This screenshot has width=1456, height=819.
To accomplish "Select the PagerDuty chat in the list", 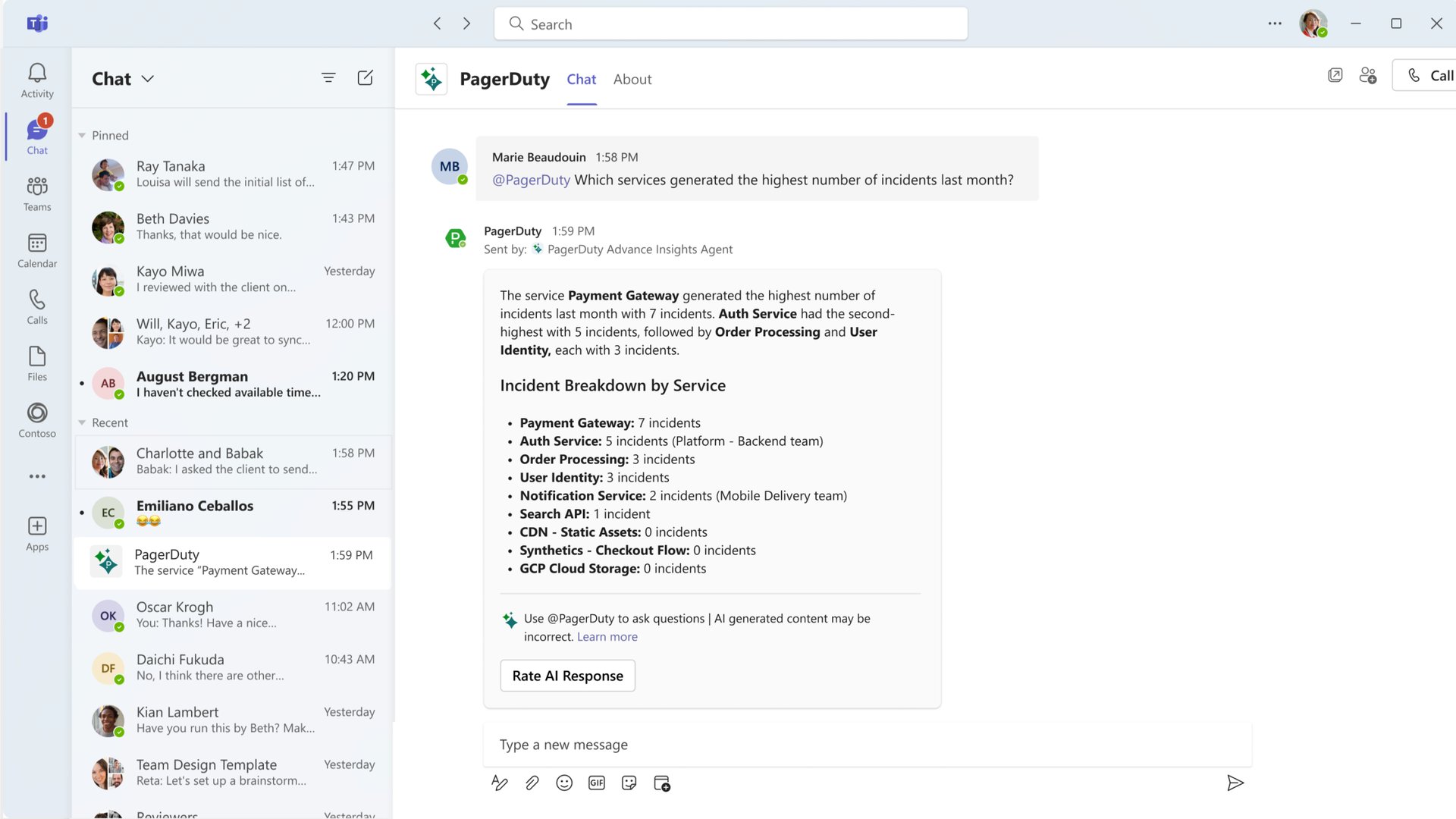I will click(232, 562).
